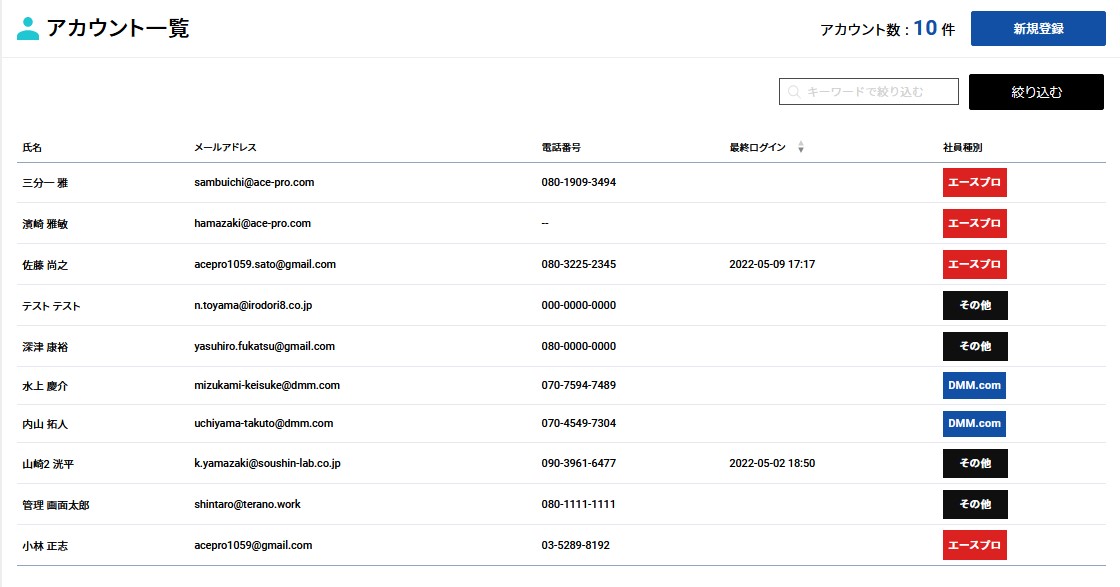
Task: Click the エースプロ badge for 三分一 雅
Action: 974,183
